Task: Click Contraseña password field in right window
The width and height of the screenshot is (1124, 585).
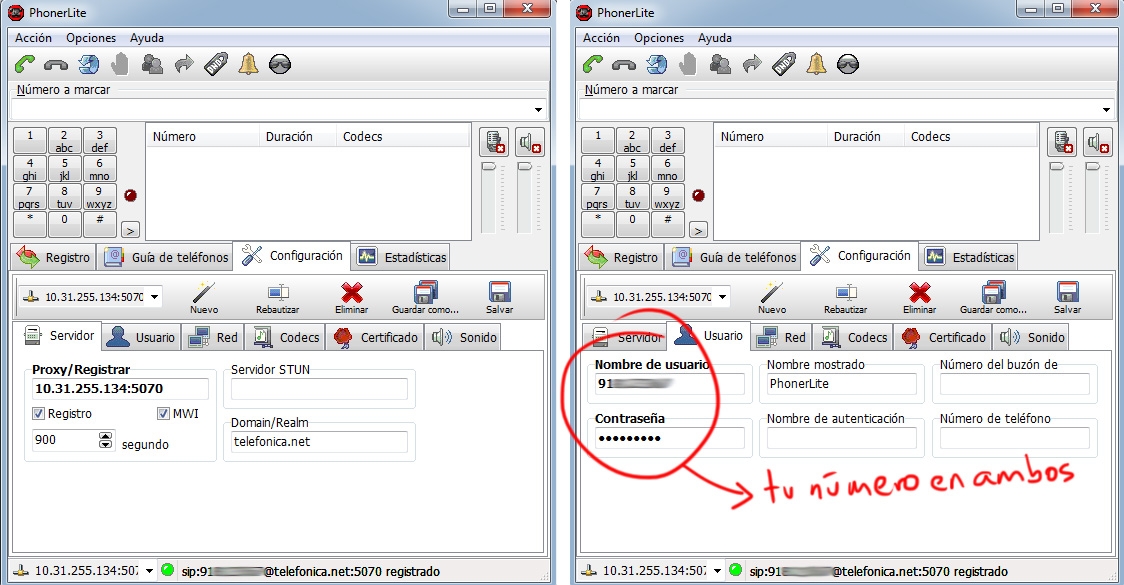Action: pos(670,438)
